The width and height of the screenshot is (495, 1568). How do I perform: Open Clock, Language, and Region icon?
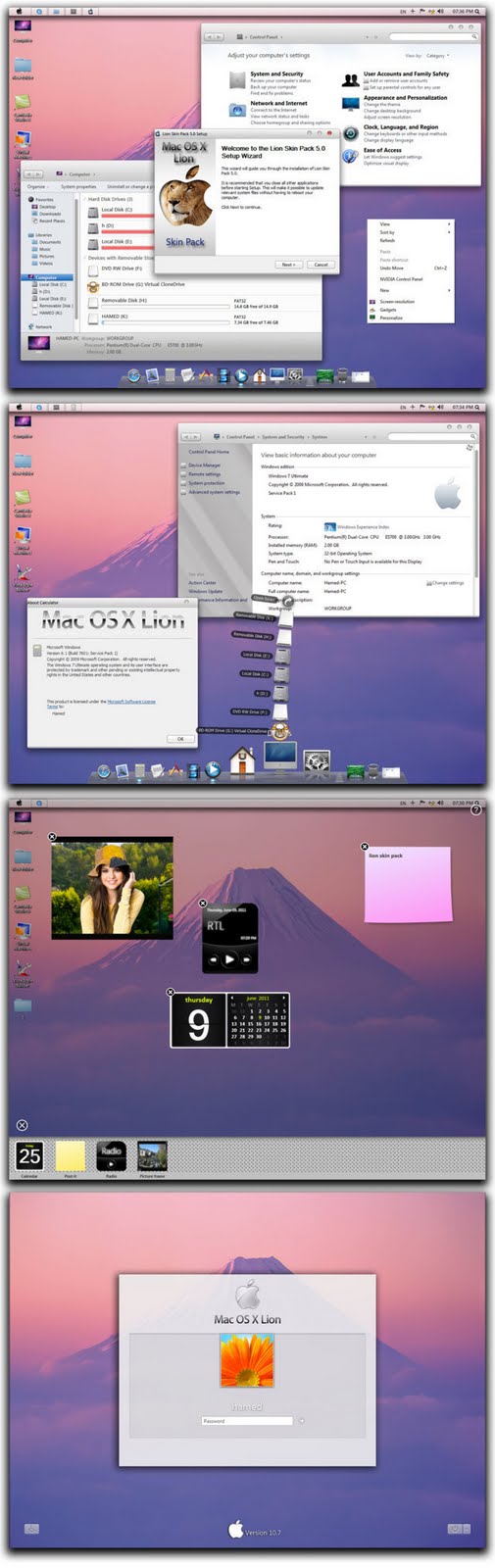(350, 132)
